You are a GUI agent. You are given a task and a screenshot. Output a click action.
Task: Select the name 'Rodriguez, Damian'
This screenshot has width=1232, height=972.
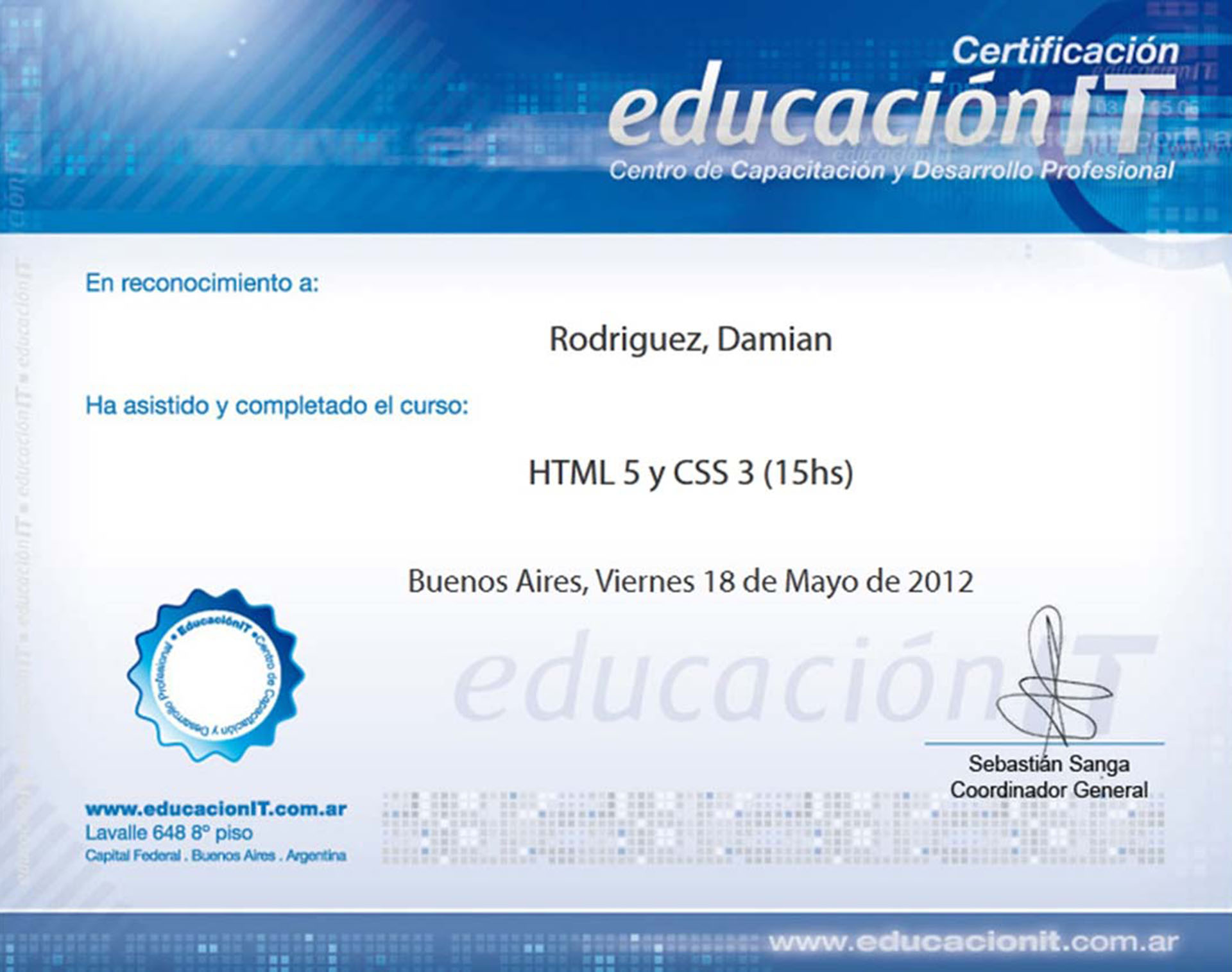pos(691,339)
